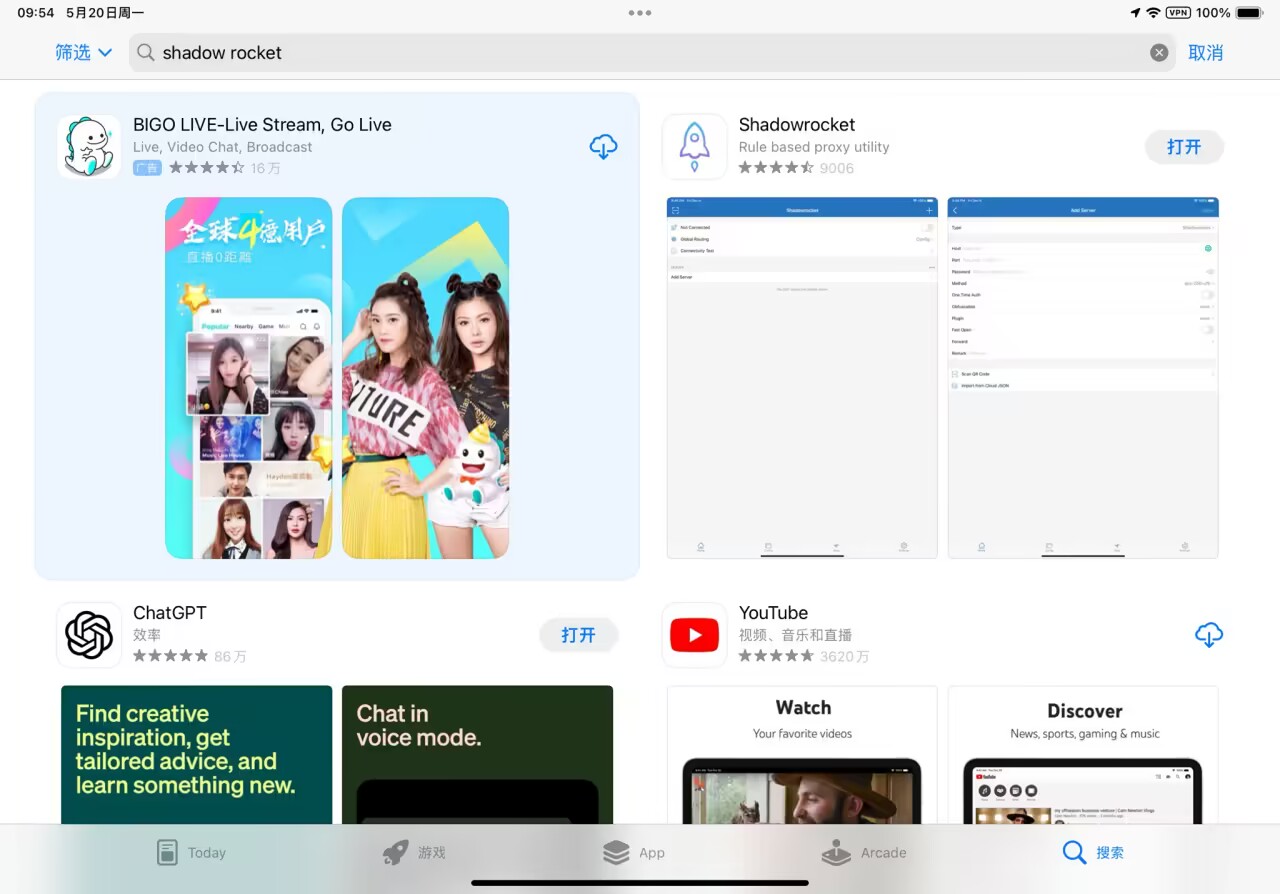Clear search text with the X icon
The image size is (1280, 894).
point(1159,53)
